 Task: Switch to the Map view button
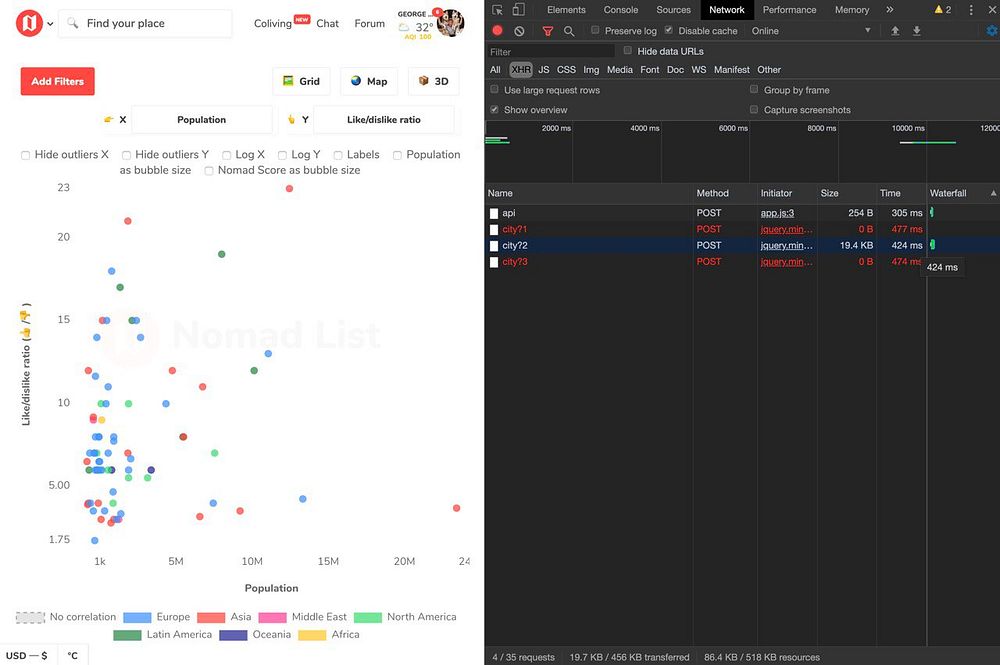coord(369,81)
